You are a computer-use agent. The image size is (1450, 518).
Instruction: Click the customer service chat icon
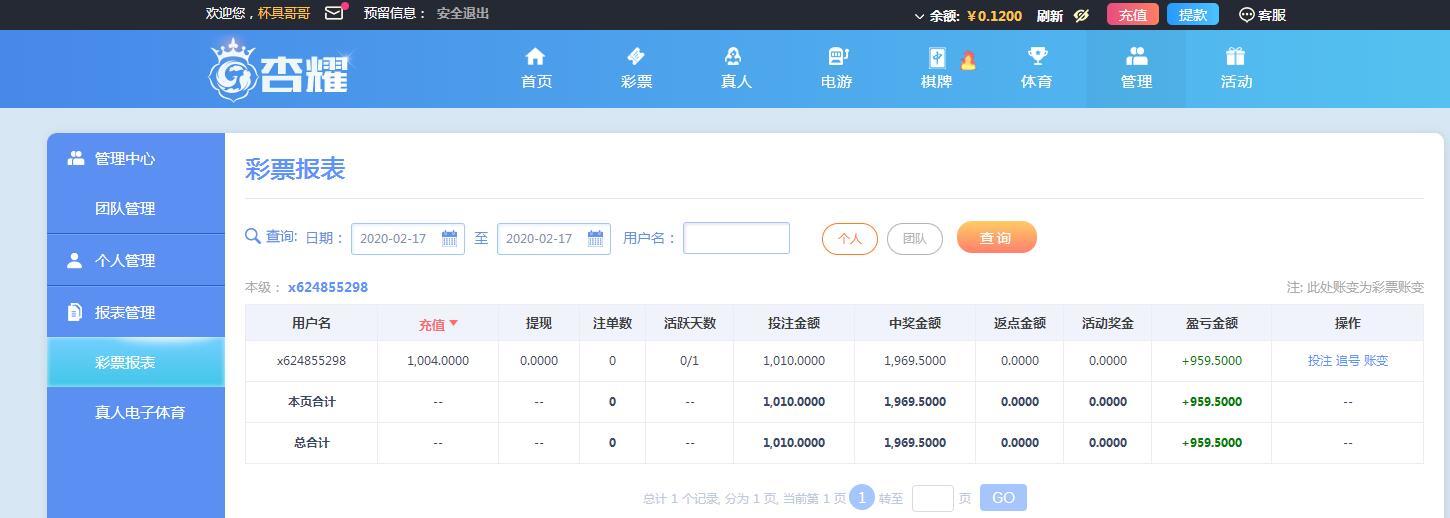1246,15
